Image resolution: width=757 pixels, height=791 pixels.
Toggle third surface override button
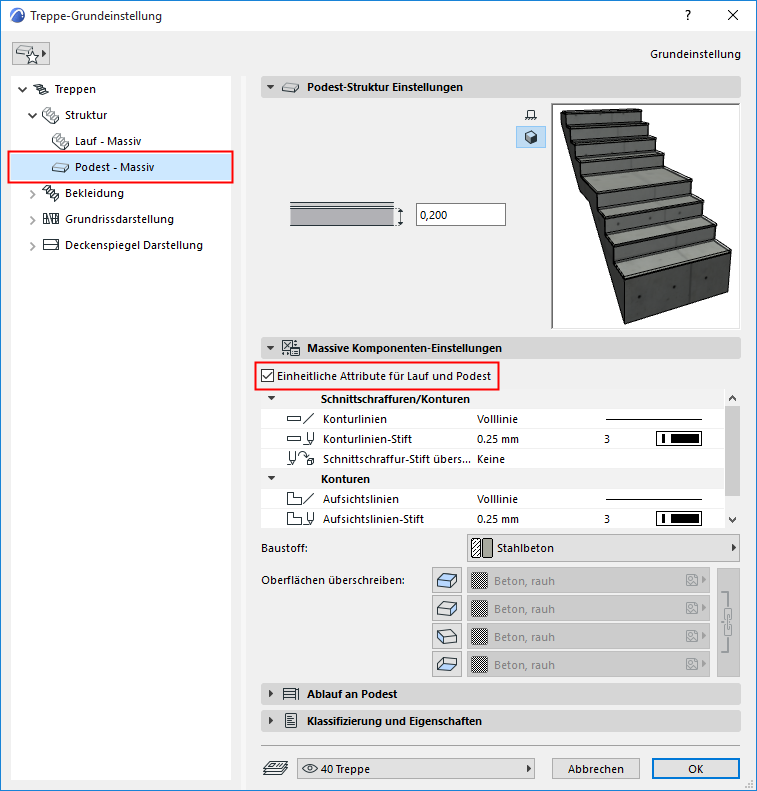click(x=447, y=637)
